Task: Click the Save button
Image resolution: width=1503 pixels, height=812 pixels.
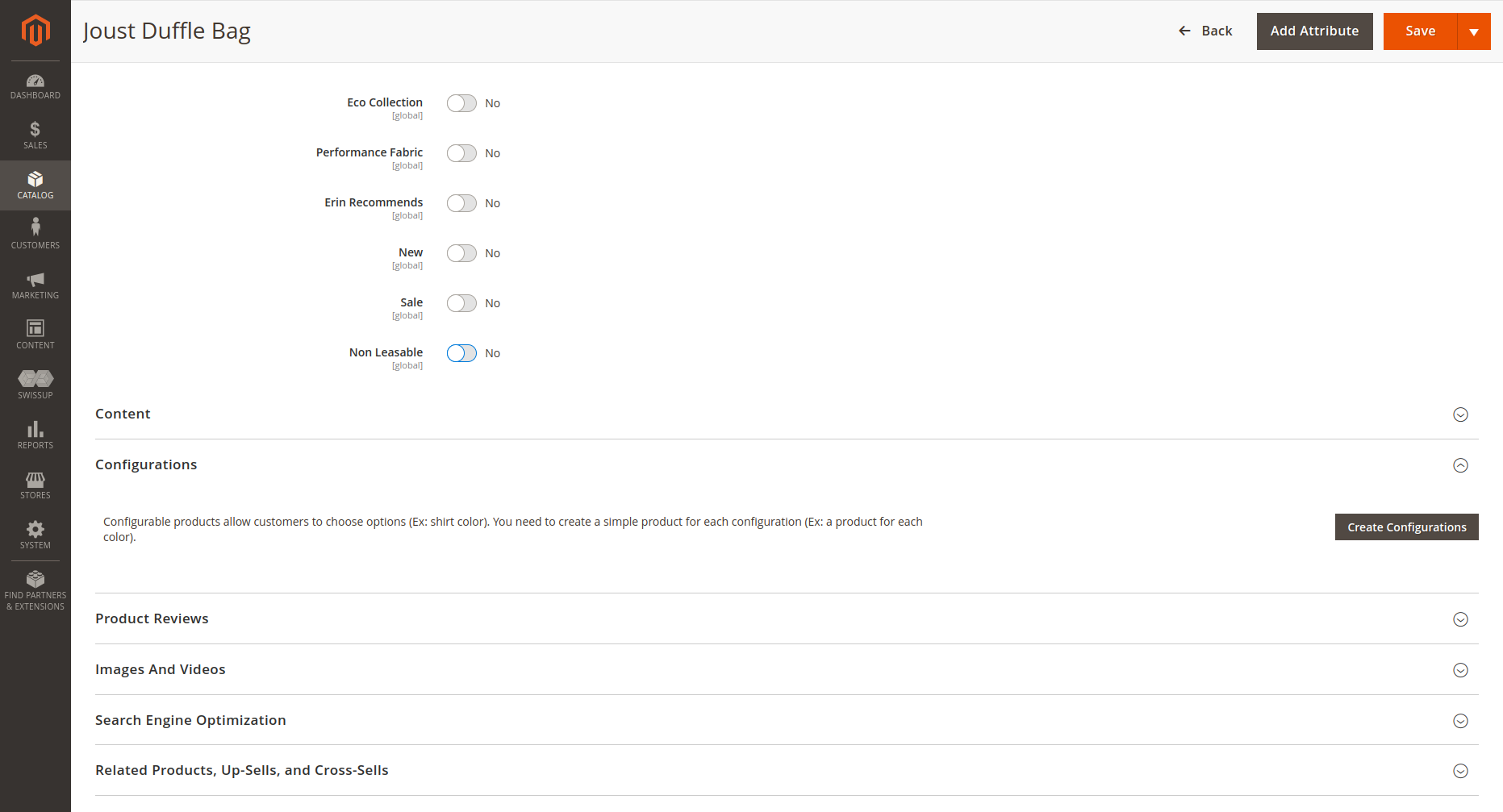Action: [x=1420, y=31]
